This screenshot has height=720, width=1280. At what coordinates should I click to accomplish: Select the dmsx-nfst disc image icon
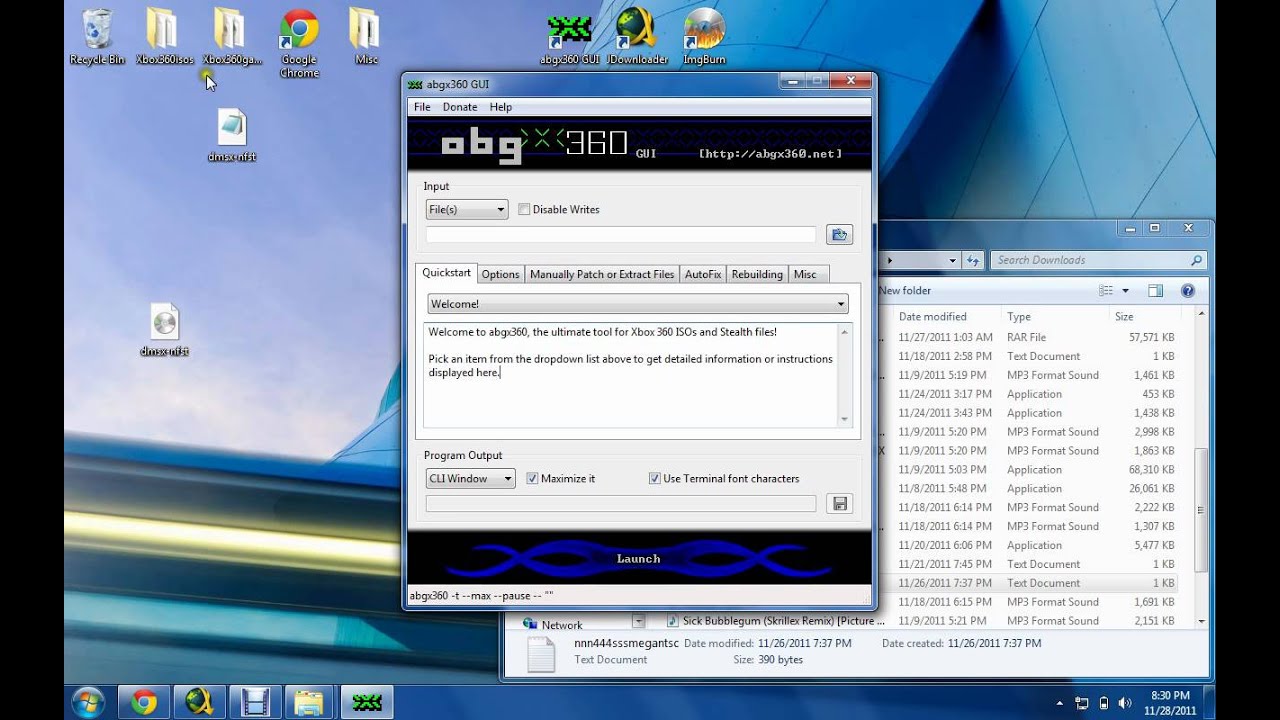165,330
